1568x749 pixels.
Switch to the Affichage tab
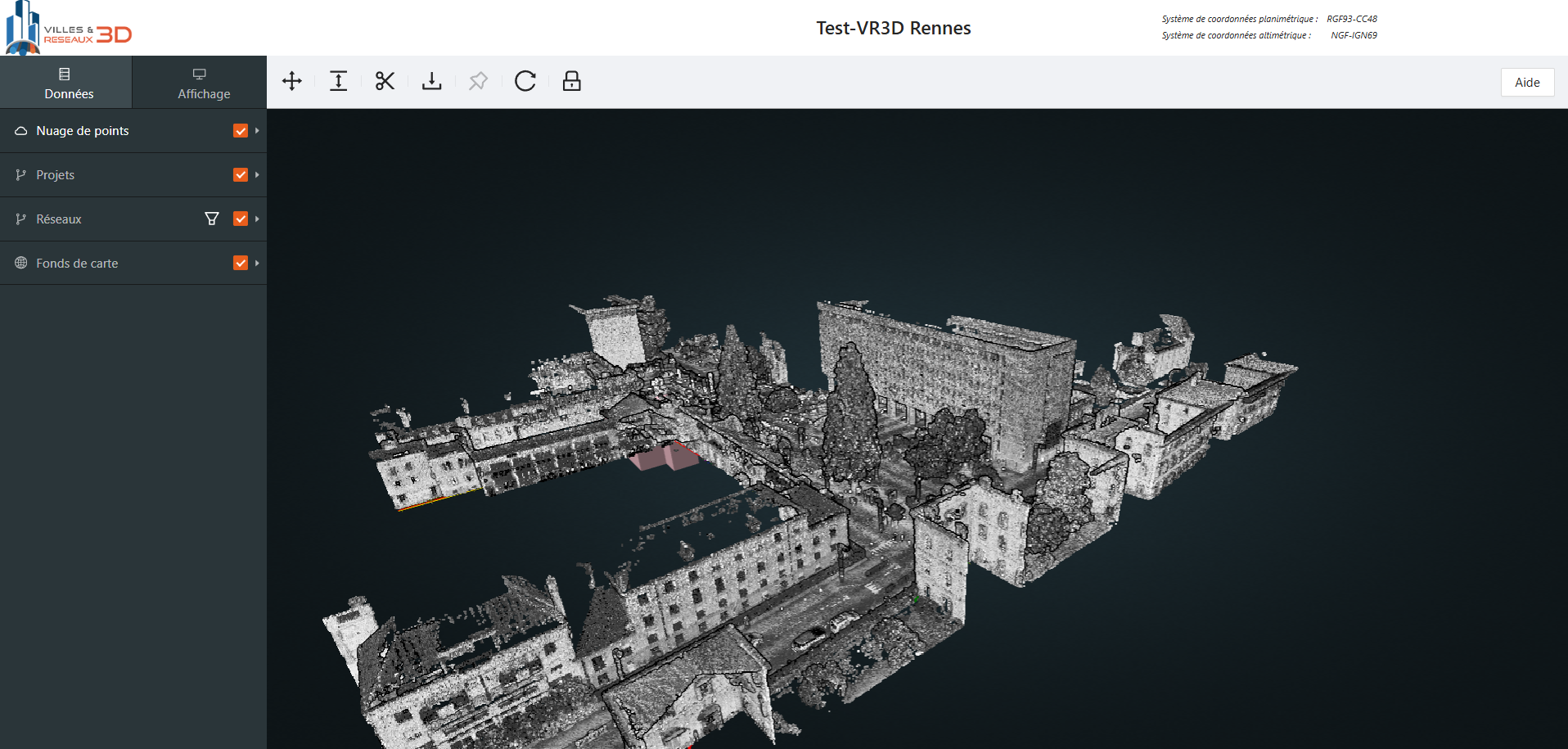pos(200,83)
